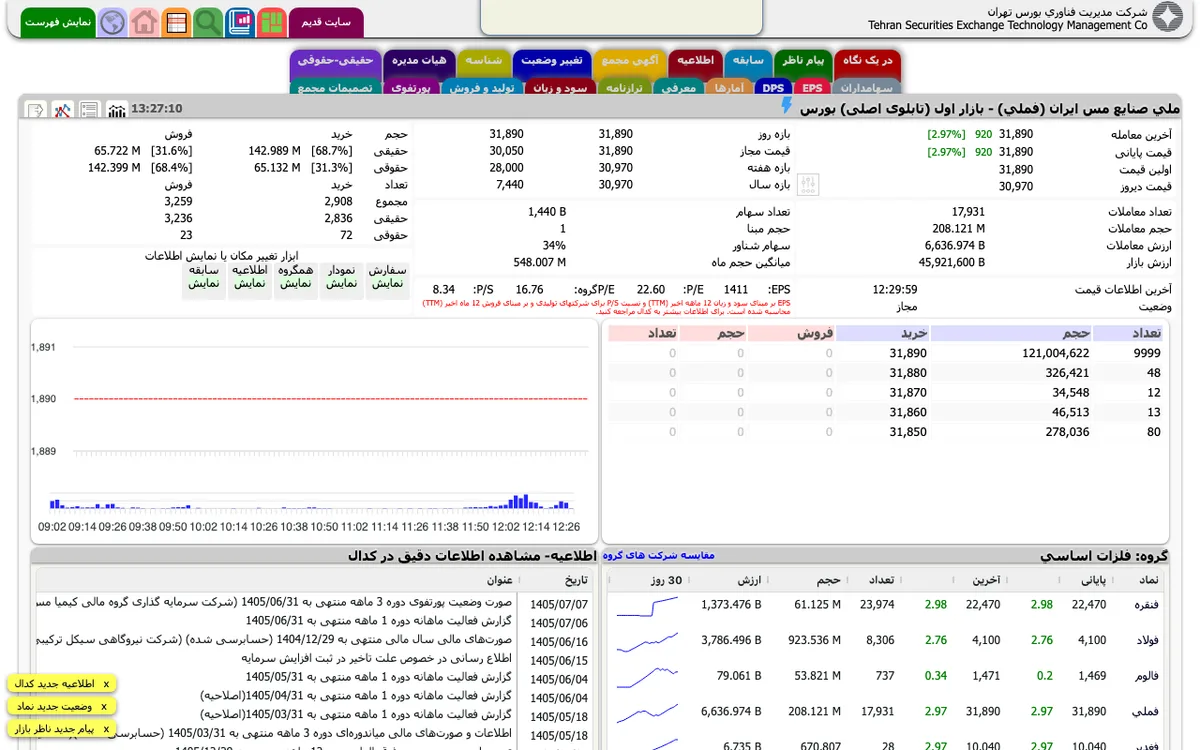Click the Tehran Exchange Technology logo
Image resolution: width=1200 pixels, height=750 pixels.
click(x=1167, y=18)
